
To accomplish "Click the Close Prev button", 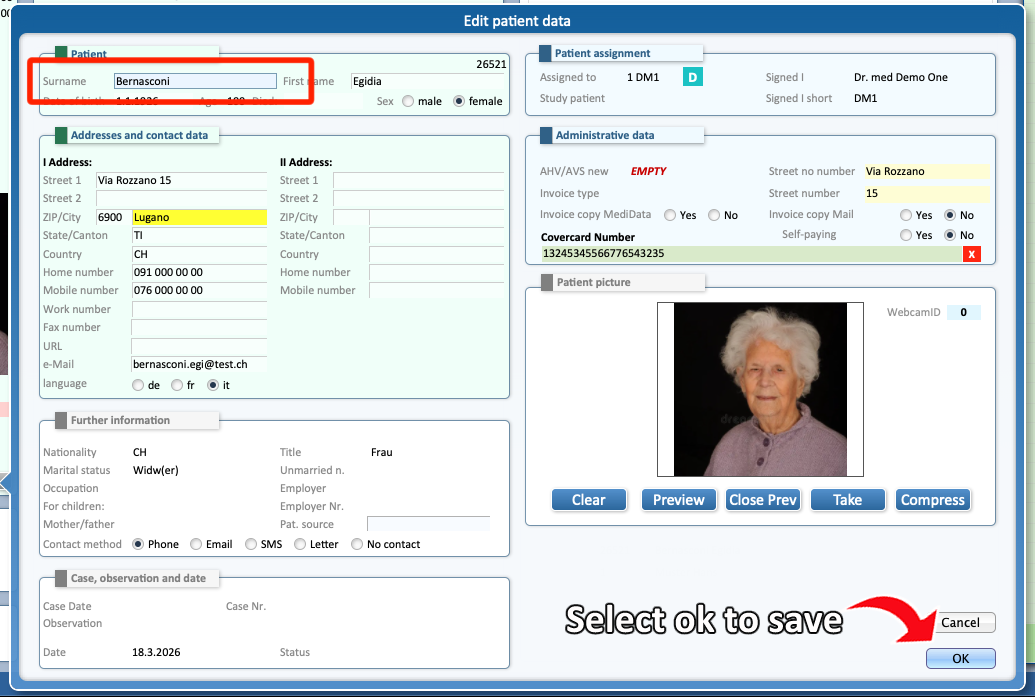I will point(763,500).
